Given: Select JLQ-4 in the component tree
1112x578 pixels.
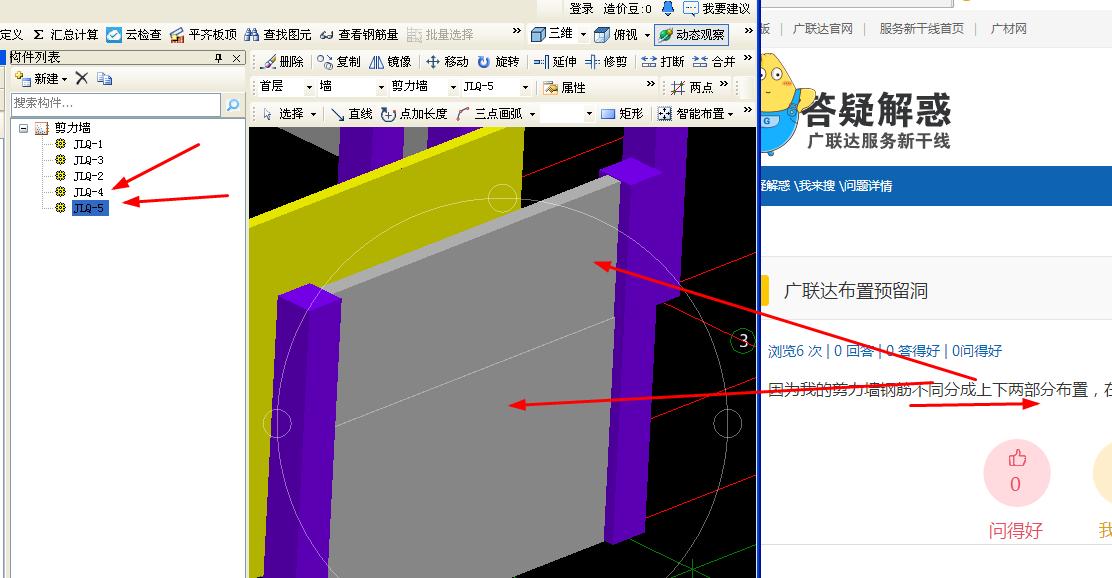Looking at the screenshot, I should pos(89,192).
